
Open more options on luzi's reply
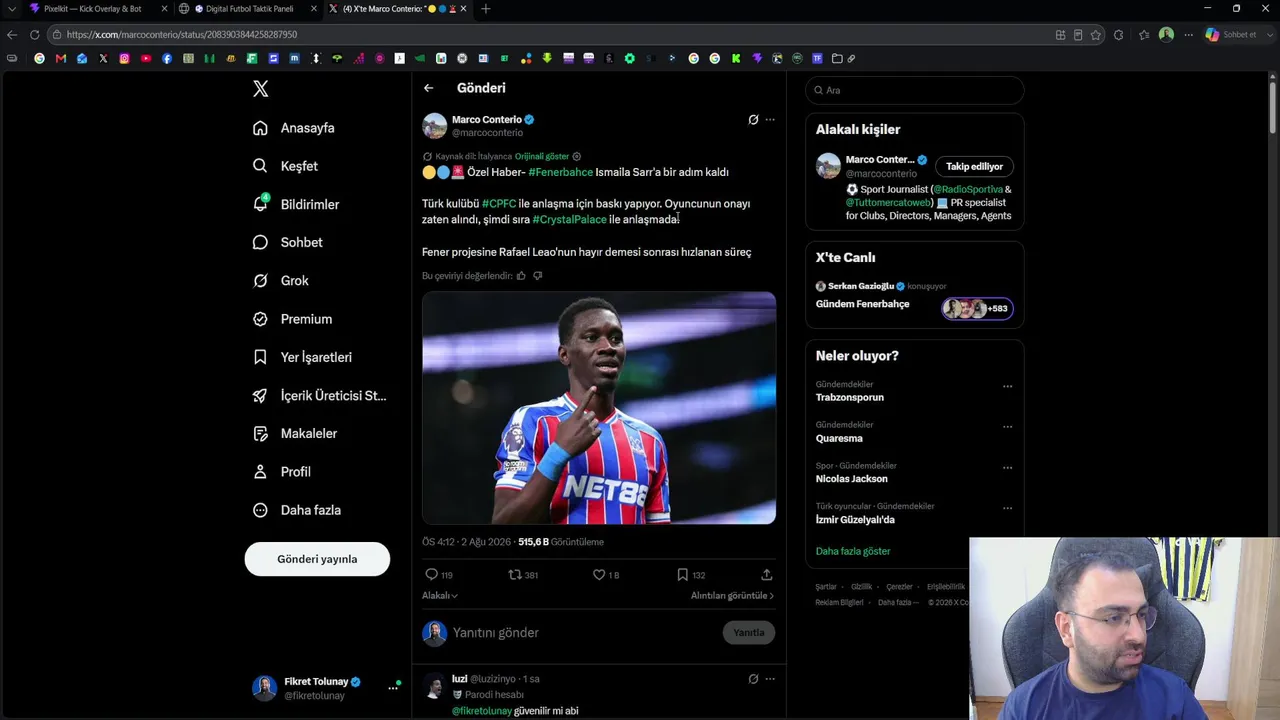click(770, 679)
